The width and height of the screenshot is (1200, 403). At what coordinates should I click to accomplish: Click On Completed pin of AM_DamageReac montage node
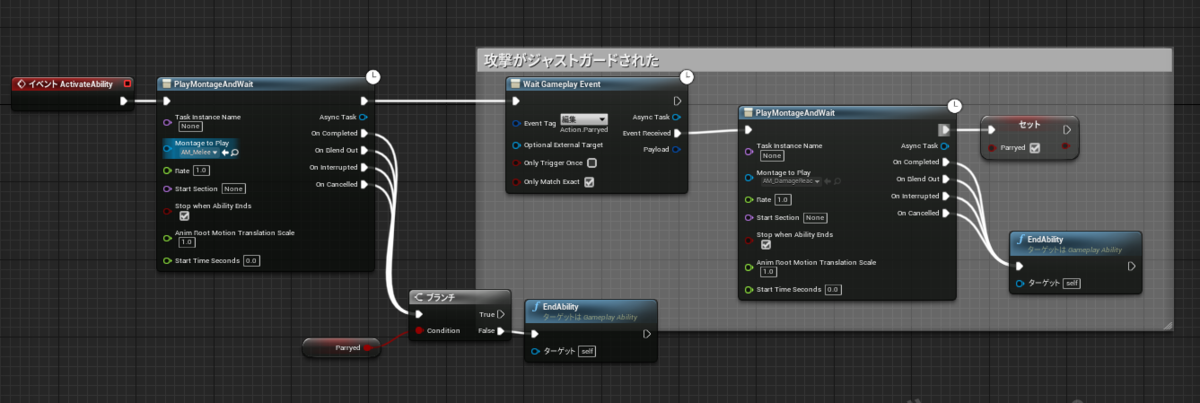pos(946,161)
